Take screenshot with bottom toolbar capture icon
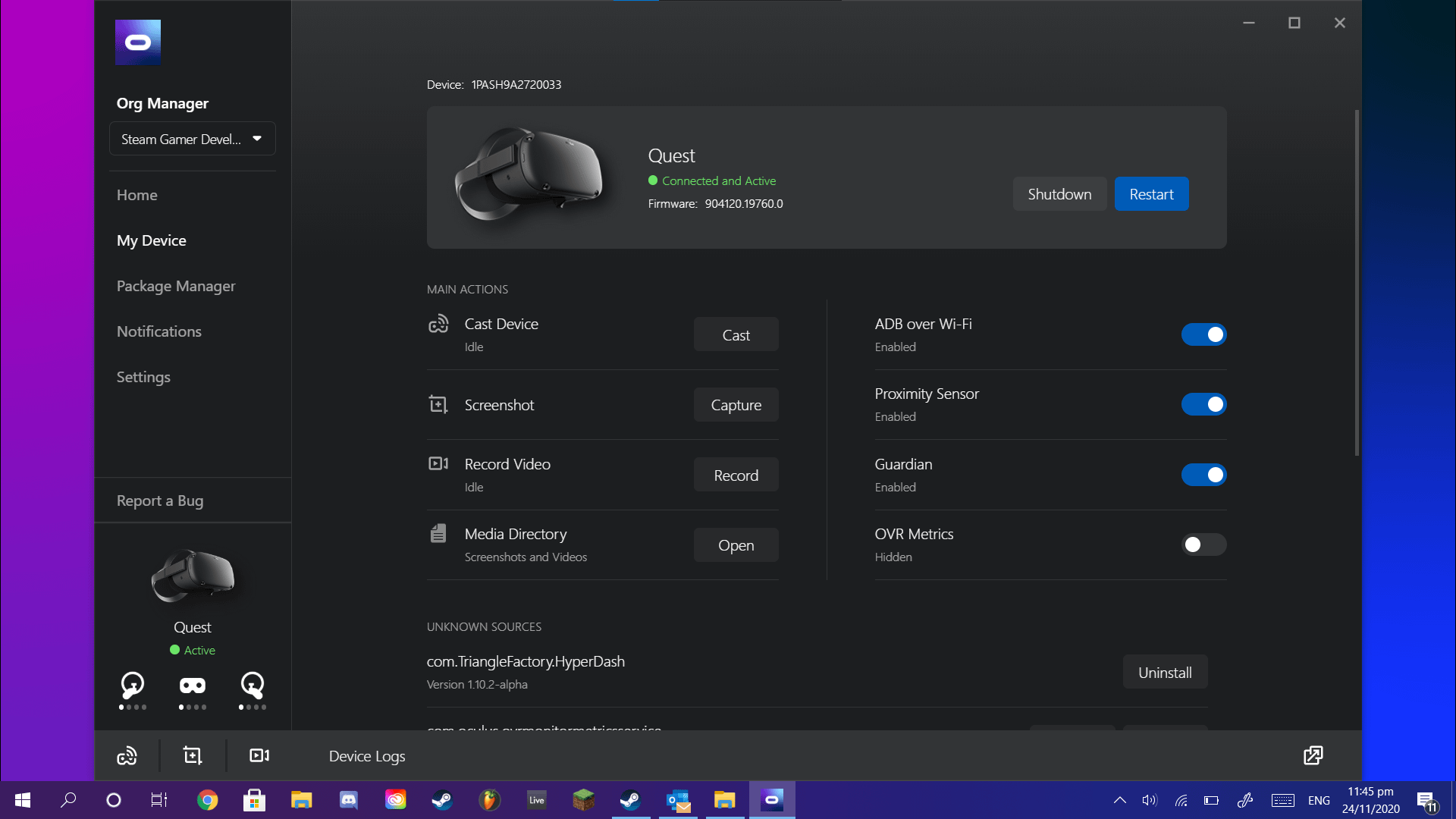Screen dimensions: 1456x819 tap(193, 756)
